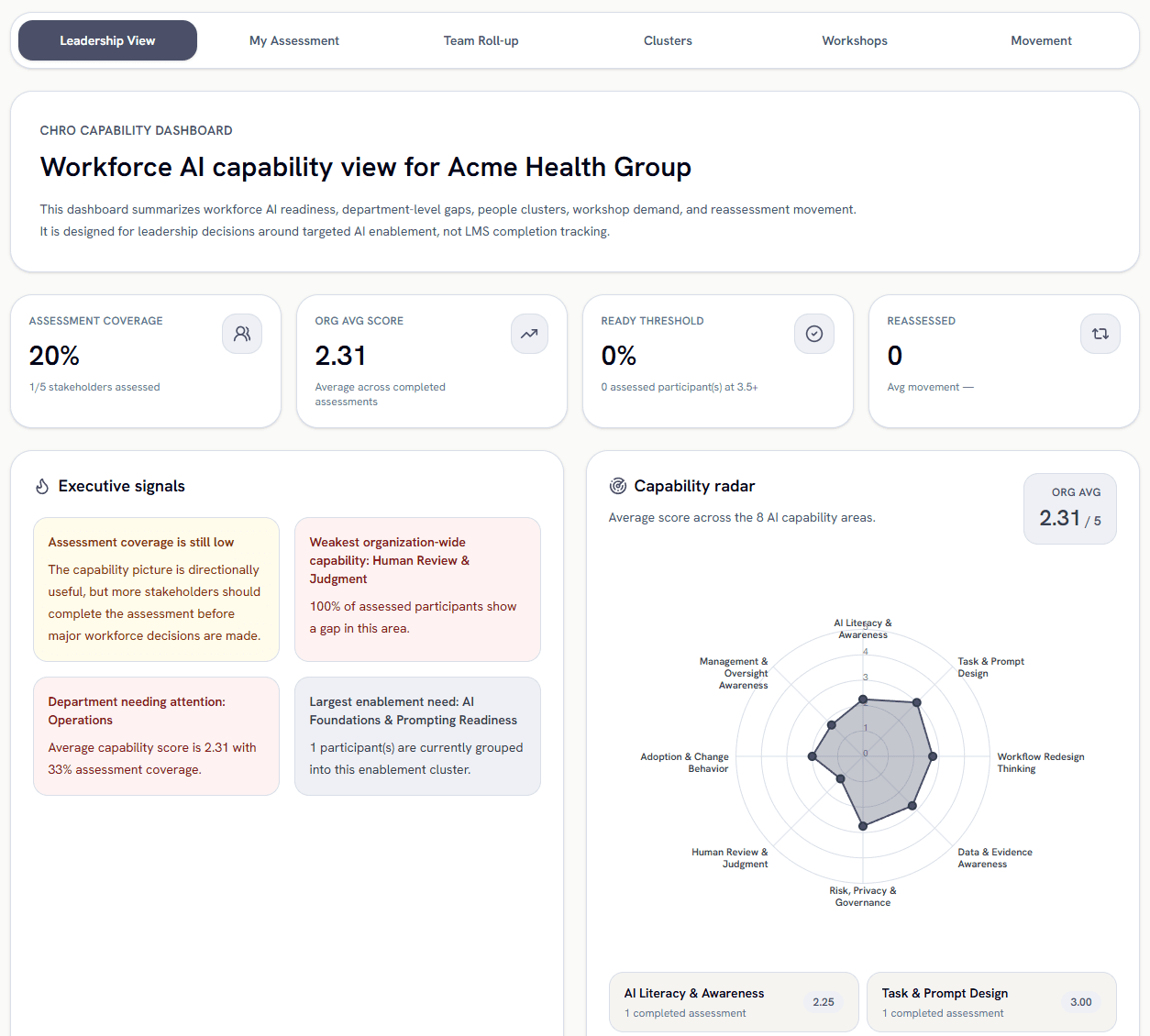Screen dimensions: 1150x1036
Task: Go to the Clusters tab
Action: [x=668, y=40]
